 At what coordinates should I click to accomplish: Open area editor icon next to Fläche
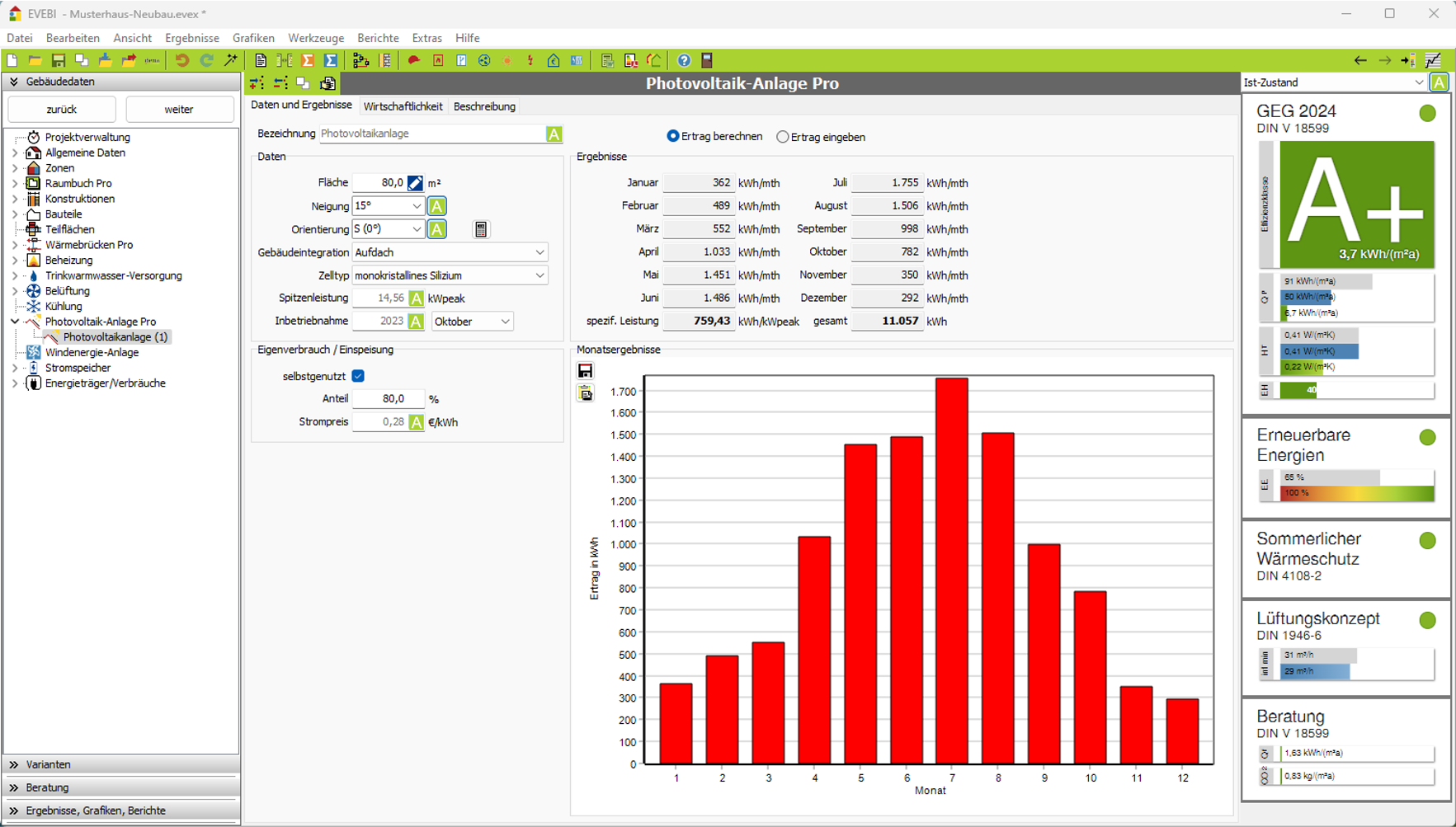point(415,183)
